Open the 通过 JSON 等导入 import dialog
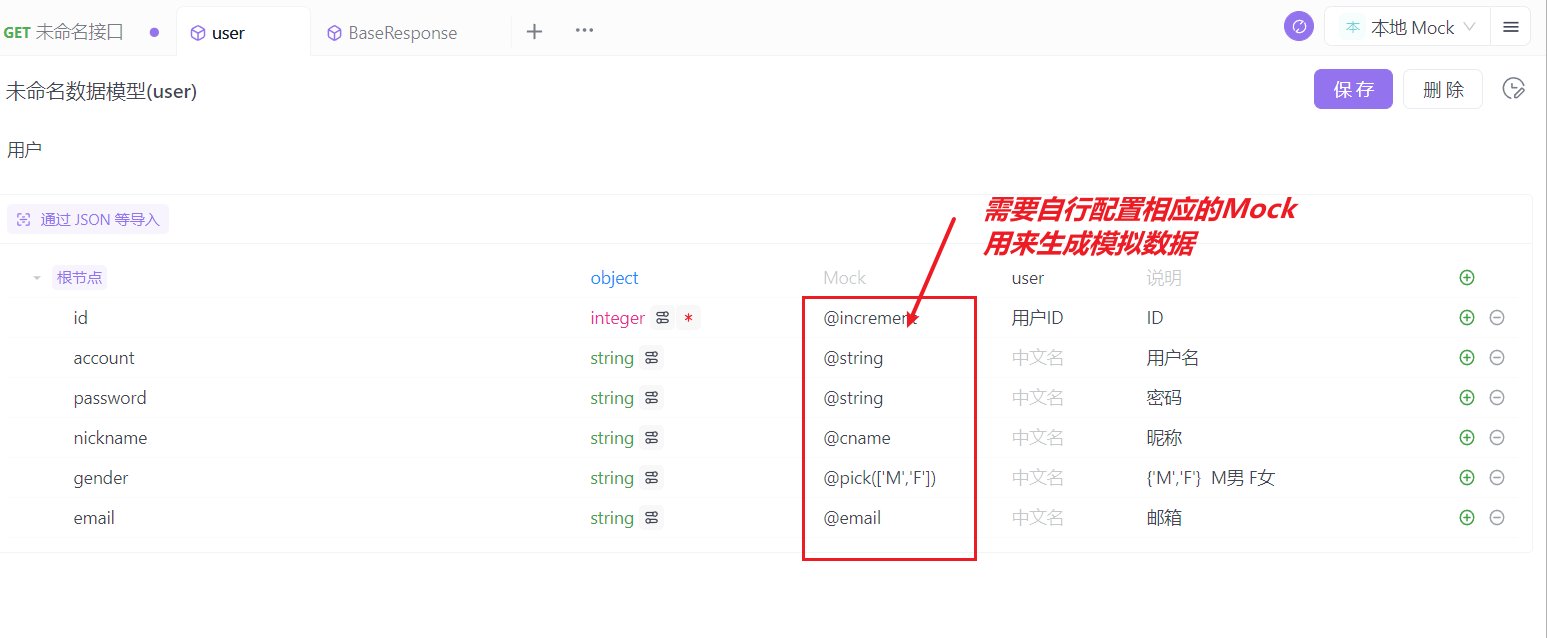The width and height of the screenshot is (1547, 638). point(88,218)
